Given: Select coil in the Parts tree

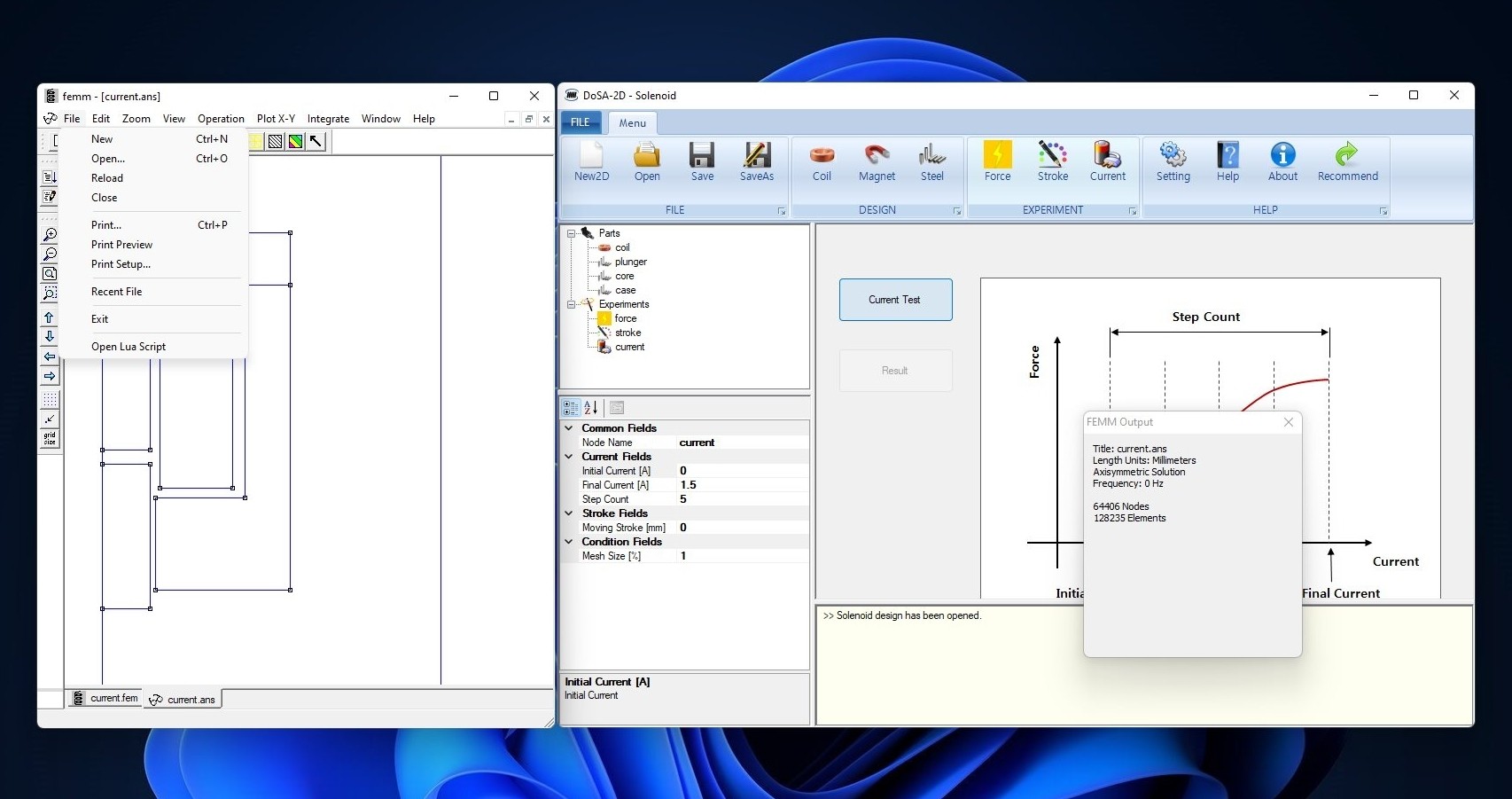Looking at the screenshot, I should 622,247.
